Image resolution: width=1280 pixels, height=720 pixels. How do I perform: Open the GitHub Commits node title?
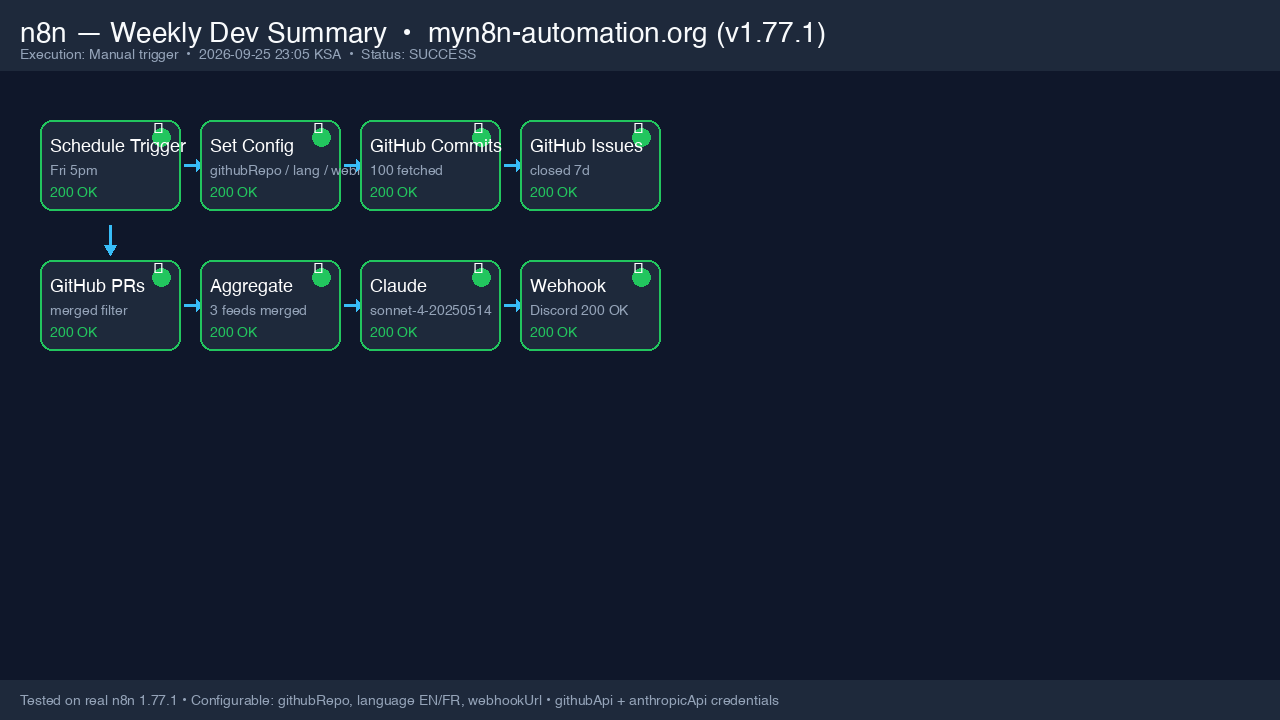(x=435, y=146)
